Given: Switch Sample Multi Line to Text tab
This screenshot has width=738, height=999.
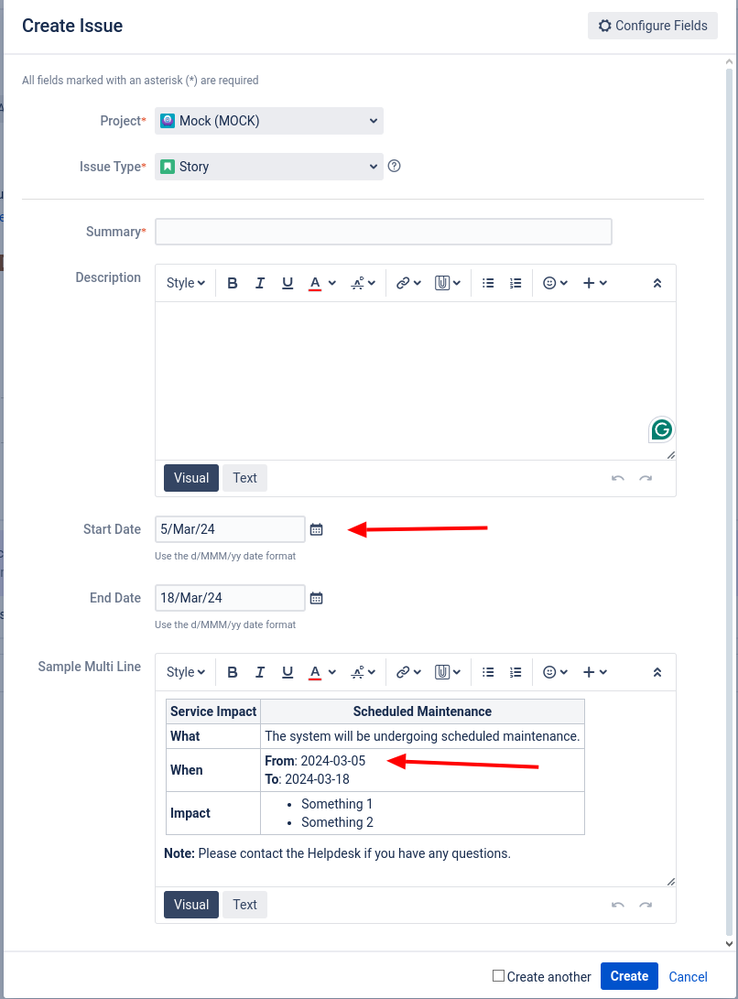Looking at the screenshot, I should point(245,905).
